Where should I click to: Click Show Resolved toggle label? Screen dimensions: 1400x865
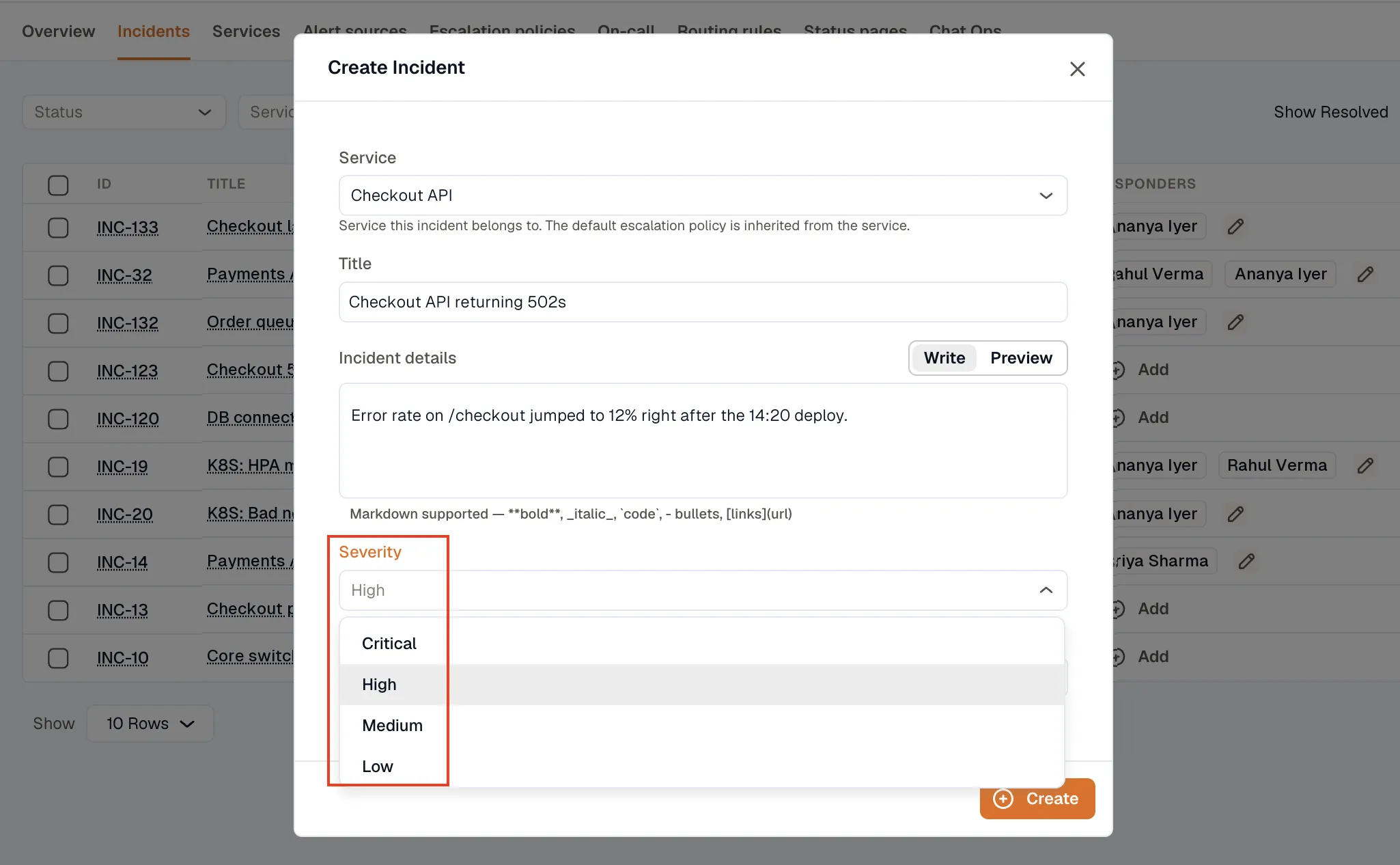coord(1330,112)
